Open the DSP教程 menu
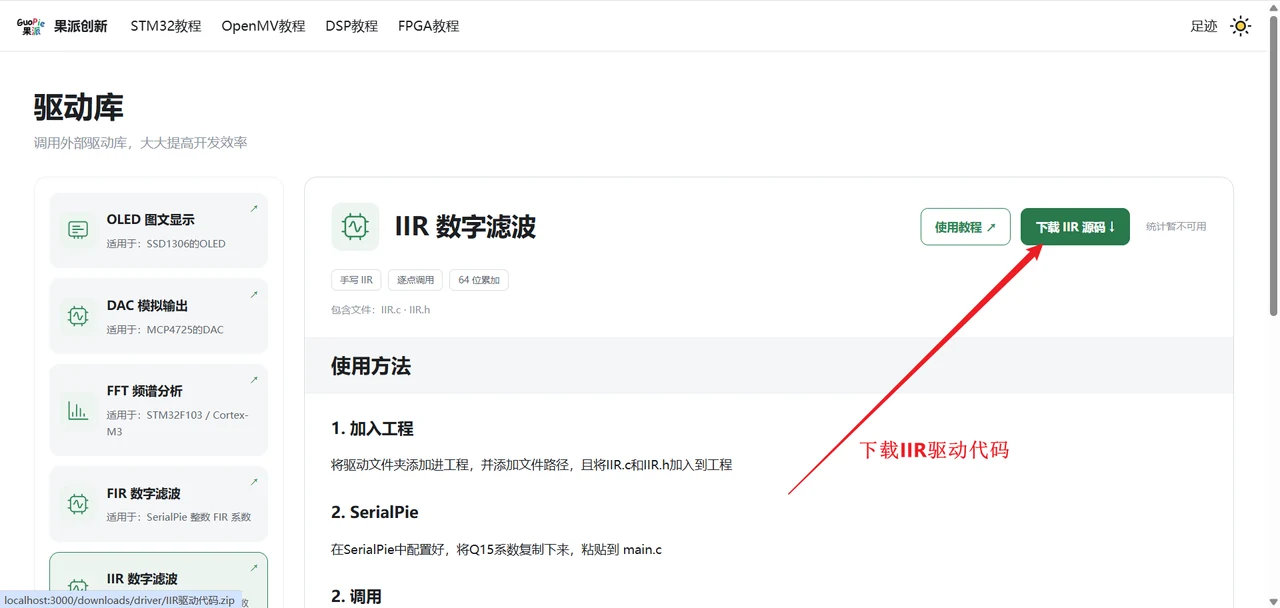 pyautogui.click(x=352, y=26)
